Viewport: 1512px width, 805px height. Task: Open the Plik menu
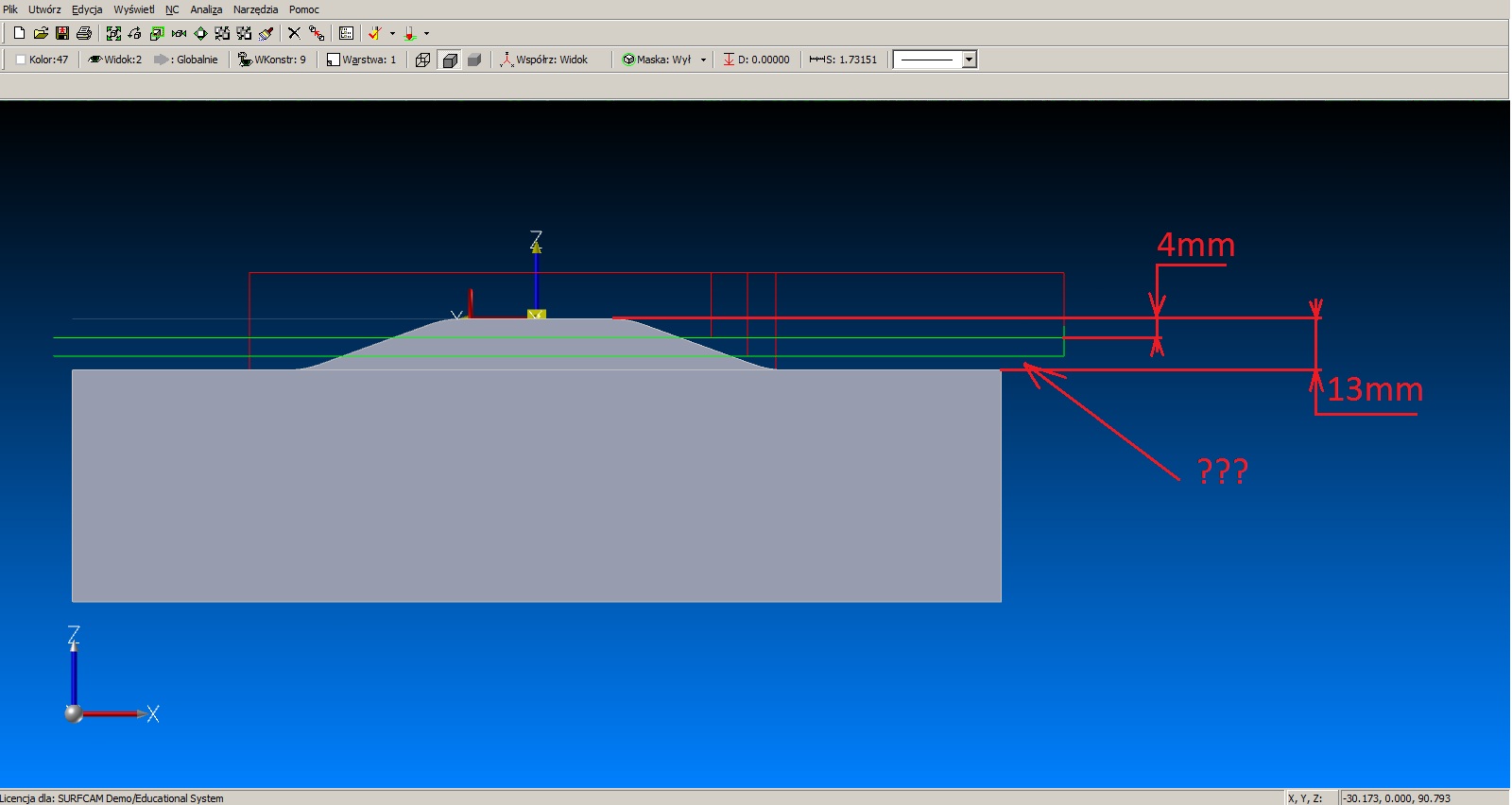tap(10, 9)
